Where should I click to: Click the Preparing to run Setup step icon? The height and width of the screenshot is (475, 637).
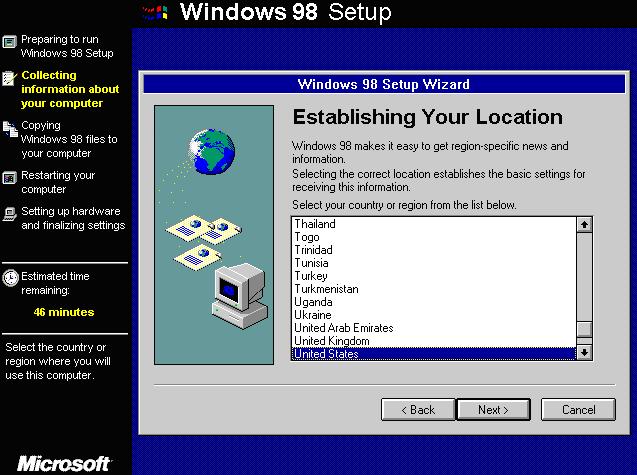point(10,41)
